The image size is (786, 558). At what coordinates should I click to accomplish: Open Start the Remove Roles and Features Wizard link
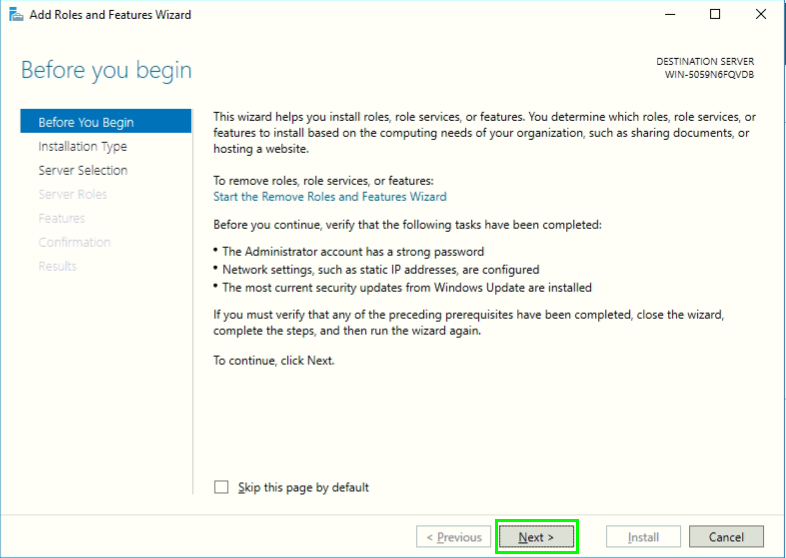(330, 197)
